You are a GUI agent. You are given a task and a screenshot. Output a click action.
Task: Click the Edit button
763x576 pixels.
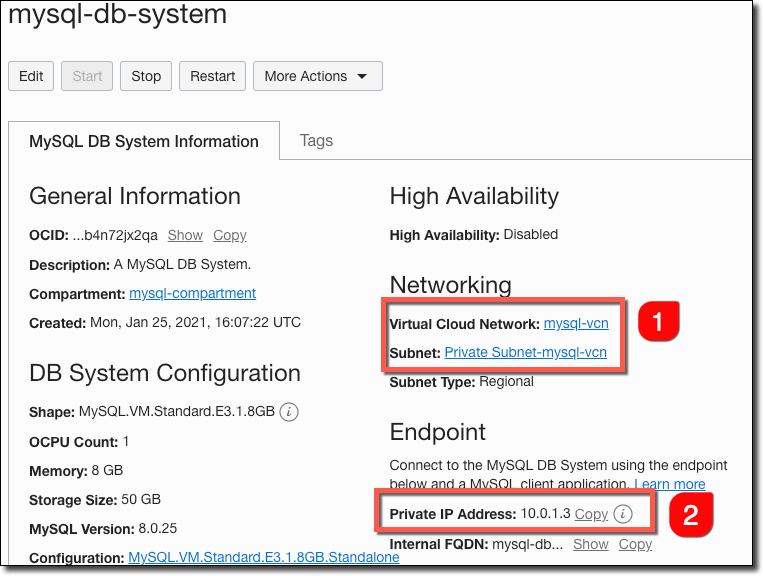[31, 76]
